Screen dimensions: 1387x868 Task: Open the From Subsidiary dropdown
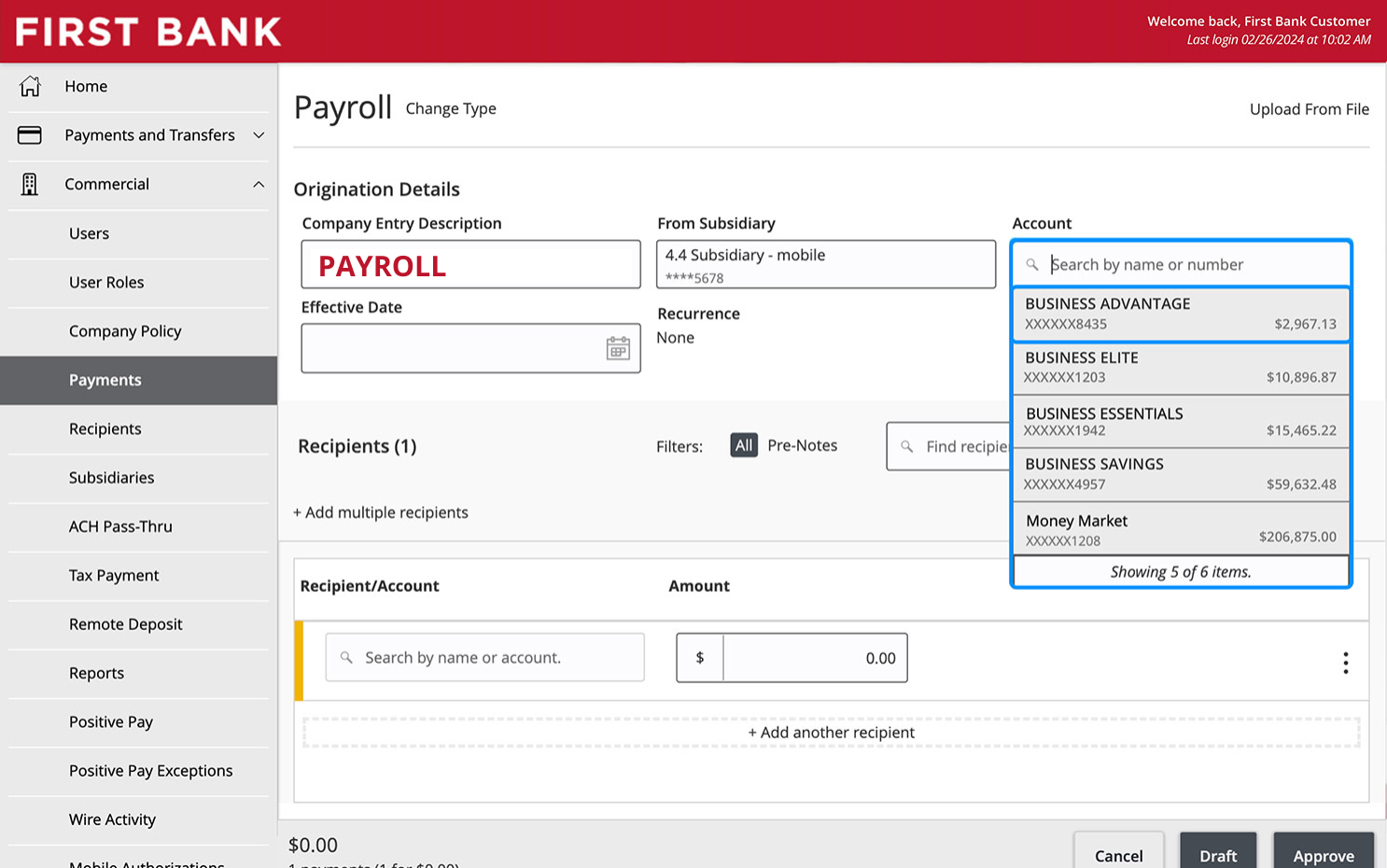826,264
